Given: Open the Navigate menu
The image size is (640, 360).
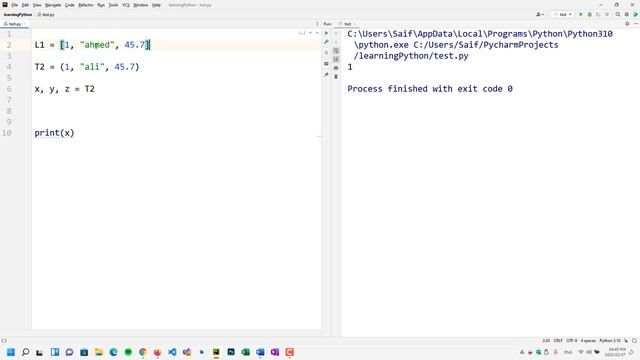Looking at the screenshot, I should tap(53, 5).
